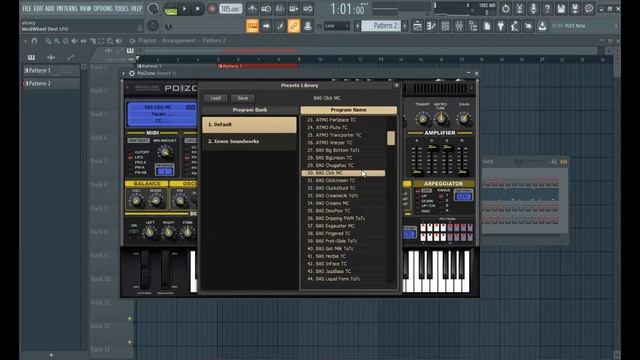Click the plus button next to Pattern 2
640x360 pixels.
(405, 26)
